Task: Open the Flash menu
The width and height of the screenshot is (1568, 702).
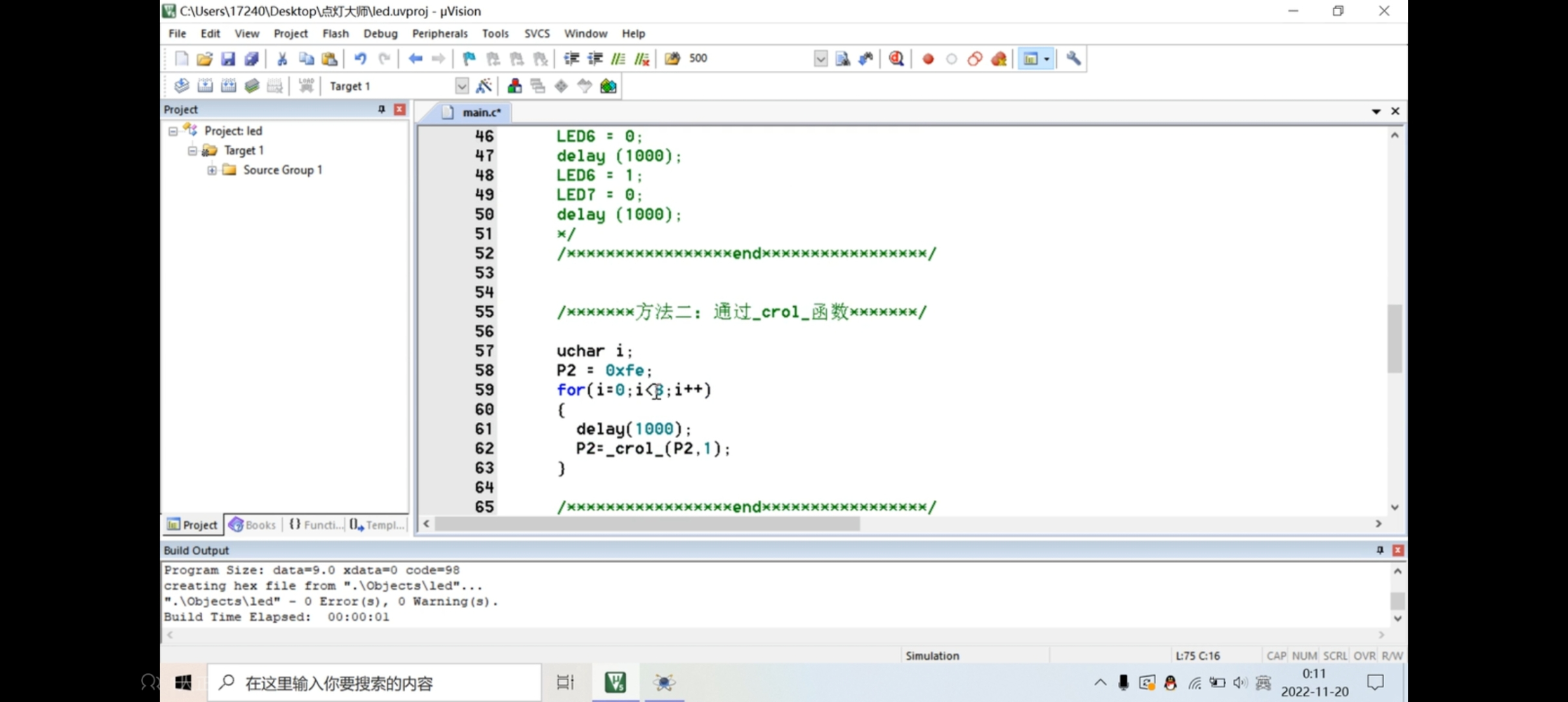Action: point(335,33)
